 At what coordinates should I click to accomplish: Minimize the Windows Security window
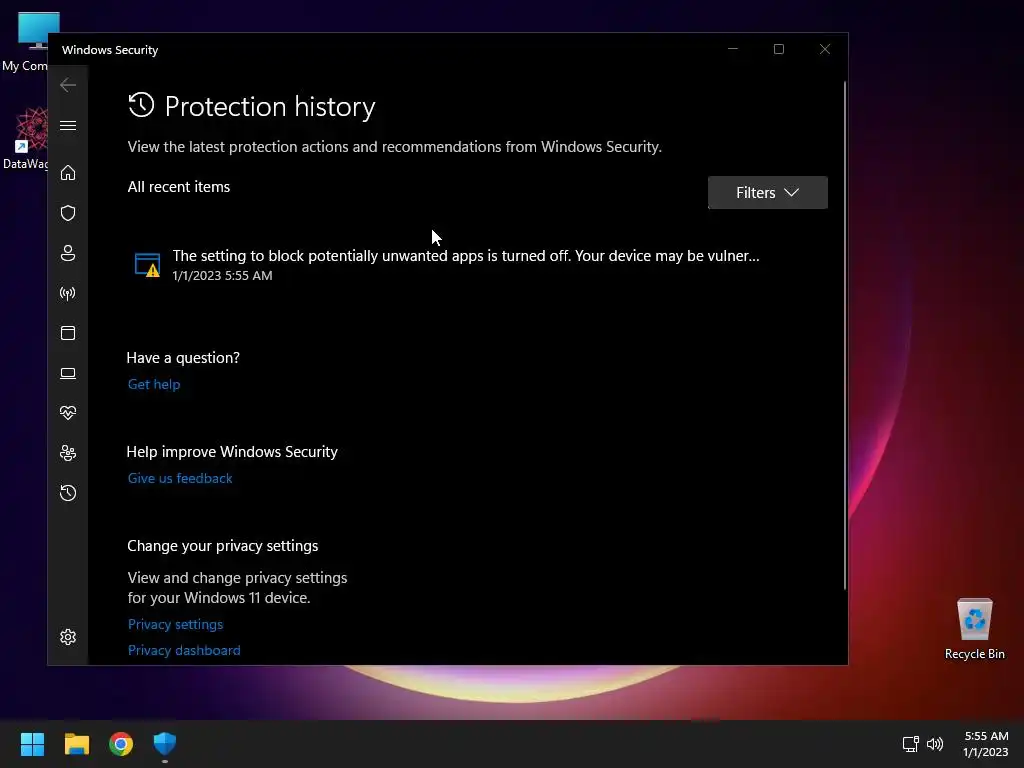coord(733,50)
